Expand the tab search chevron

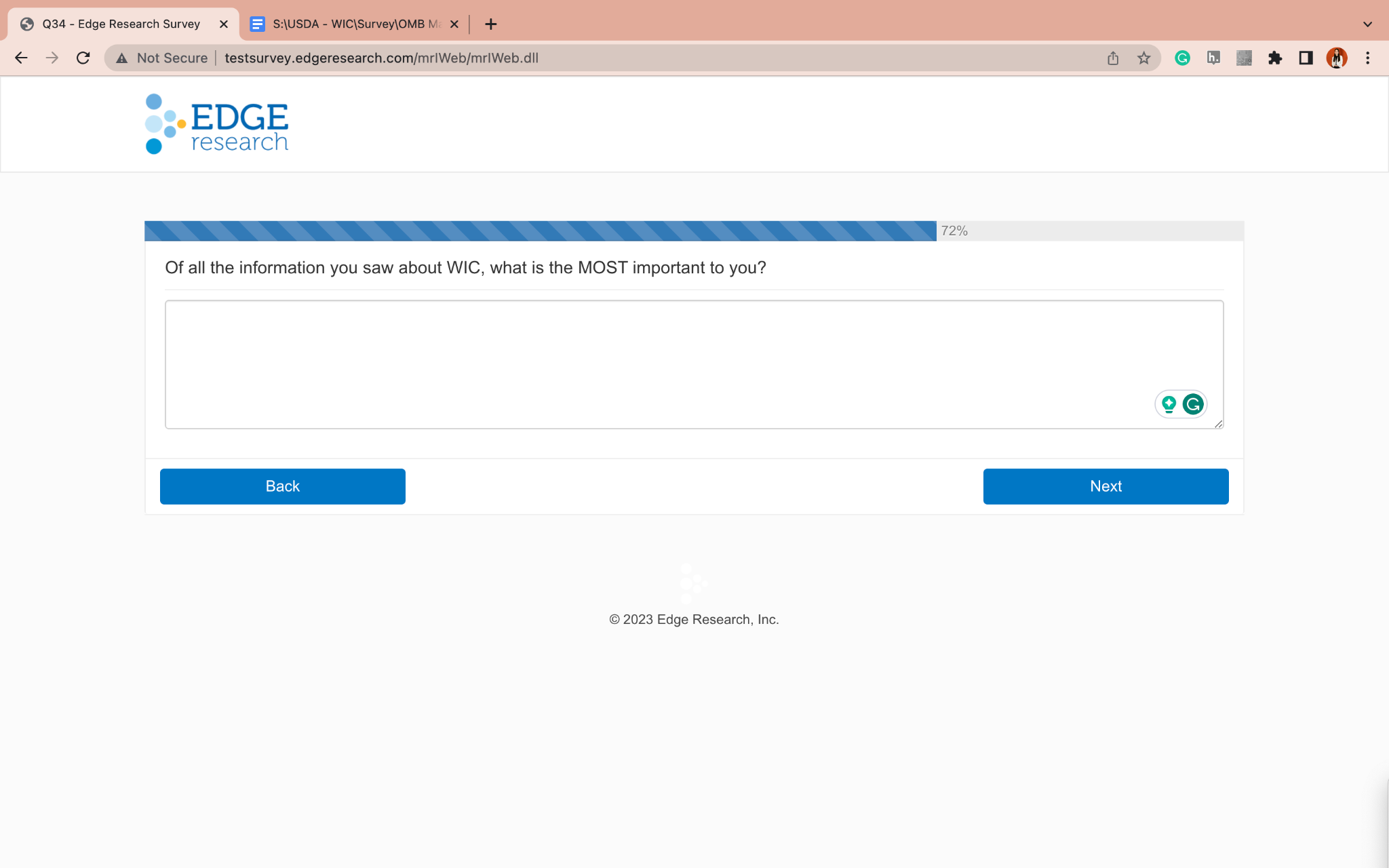pos(1367,24)
